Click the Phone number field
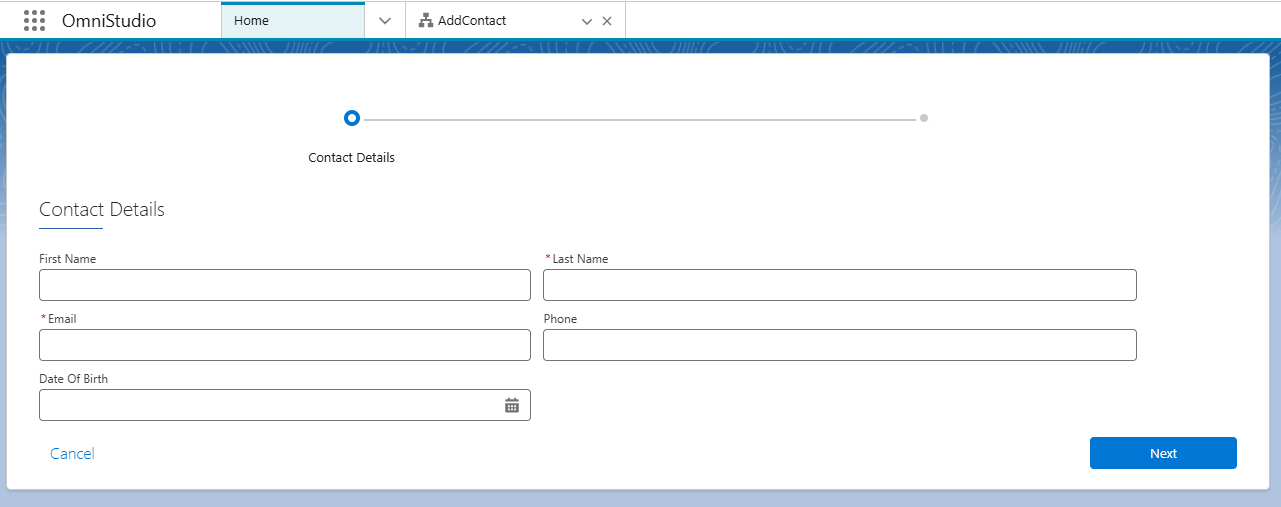This screenshot has height=507, width=1281. pyautogui.click(x=839, y=345)
